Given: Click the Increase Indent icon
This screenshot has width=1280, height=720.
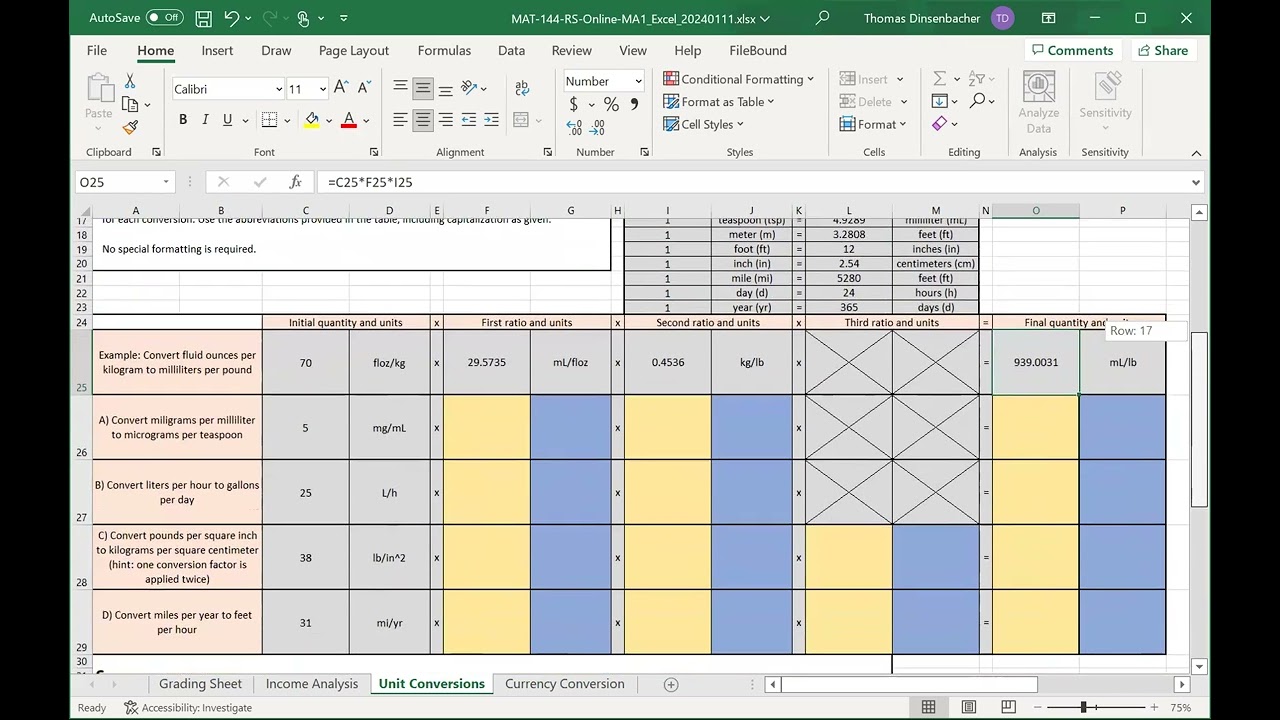Looking at the screenshot, I should [x=491, y=120].
